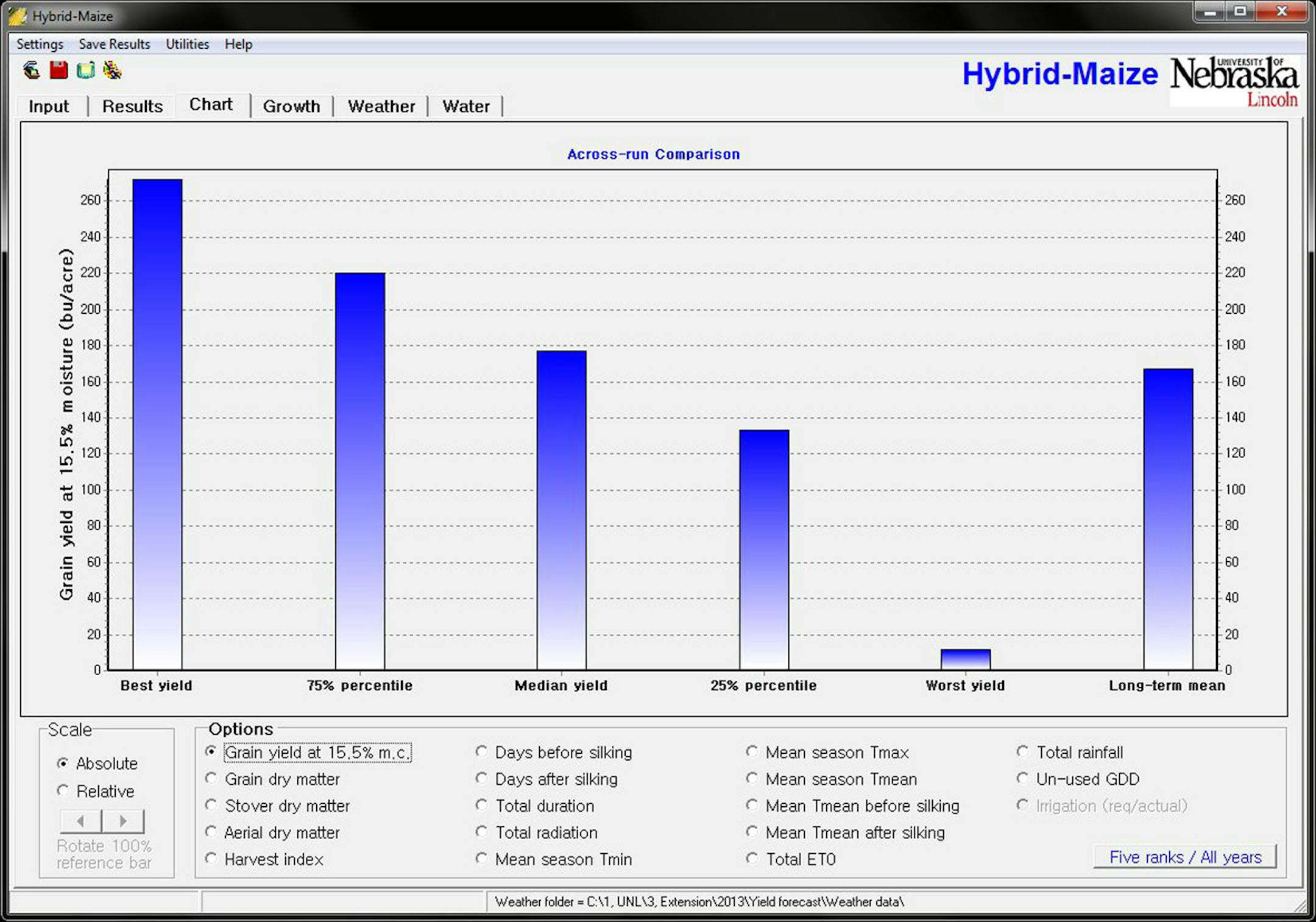Select the Aerial dry matter option

click(272, 833)
